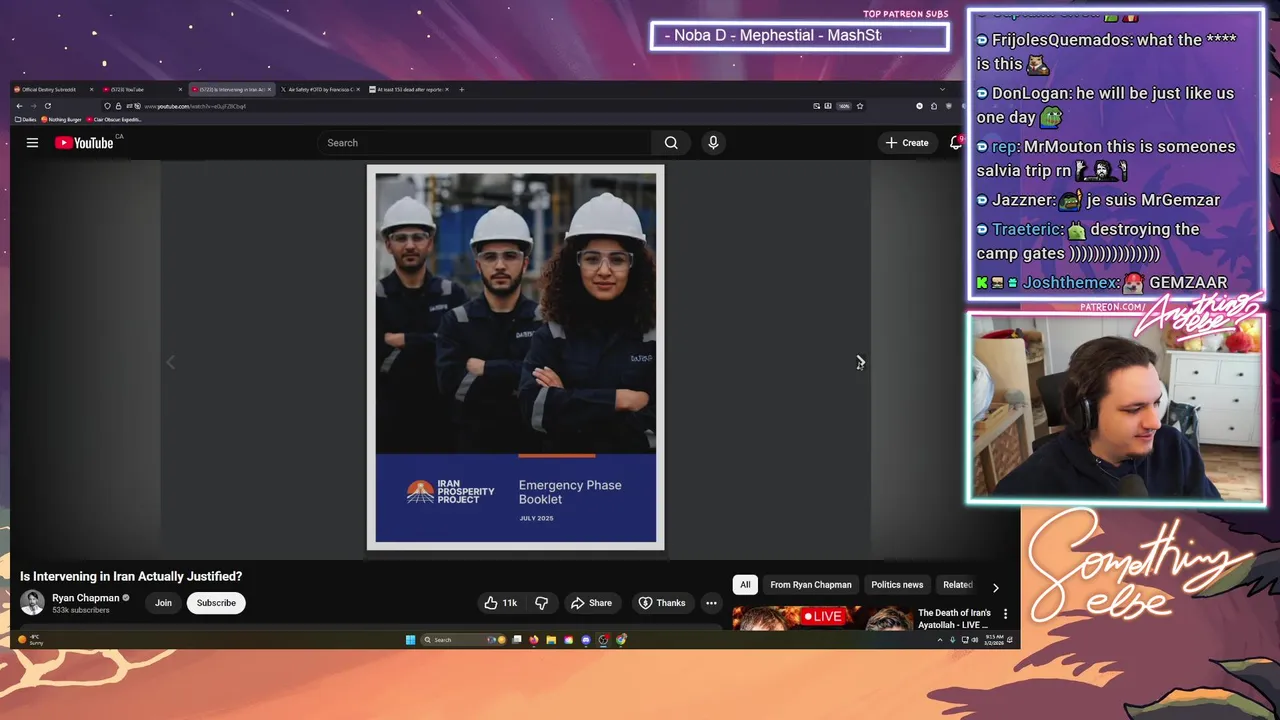Open the Dailies bookmark folder
Screen dimensions: 1280x720
[26, 120]
